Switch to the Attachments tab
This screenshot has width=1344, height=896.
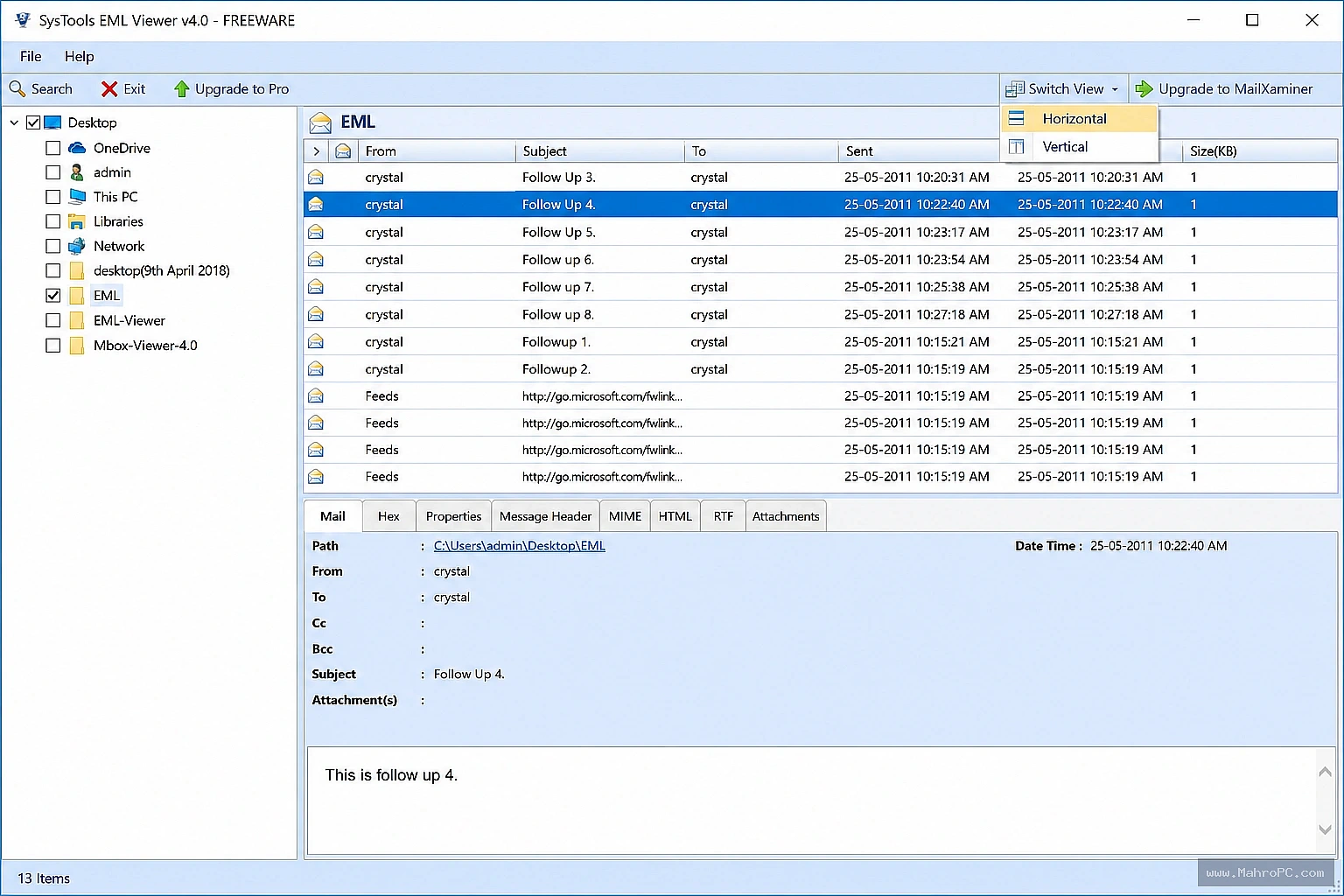tap(786, 516)
